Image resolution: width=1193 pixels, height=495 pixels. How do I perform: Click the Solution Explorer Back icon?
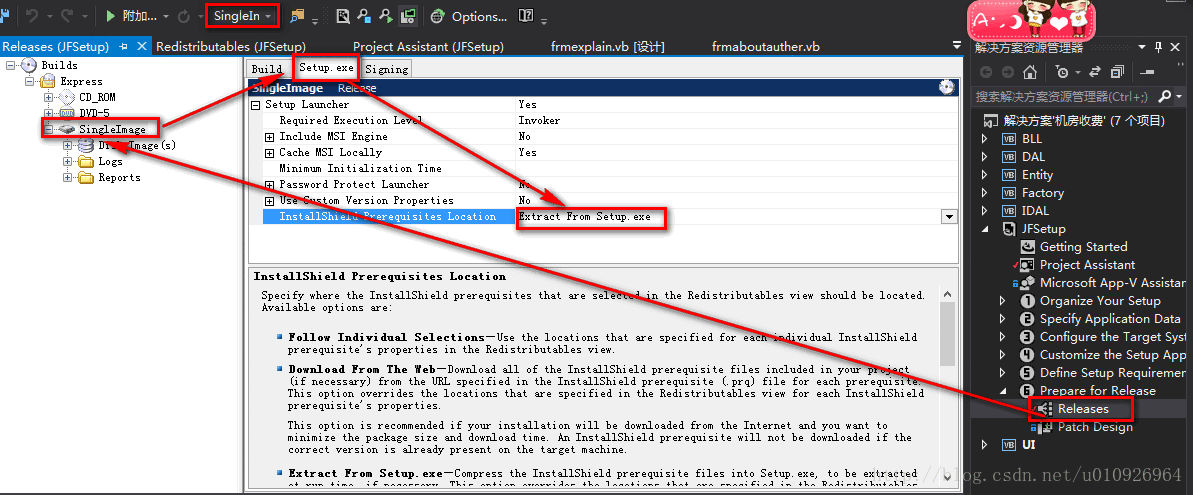click(x=986, y=72)
